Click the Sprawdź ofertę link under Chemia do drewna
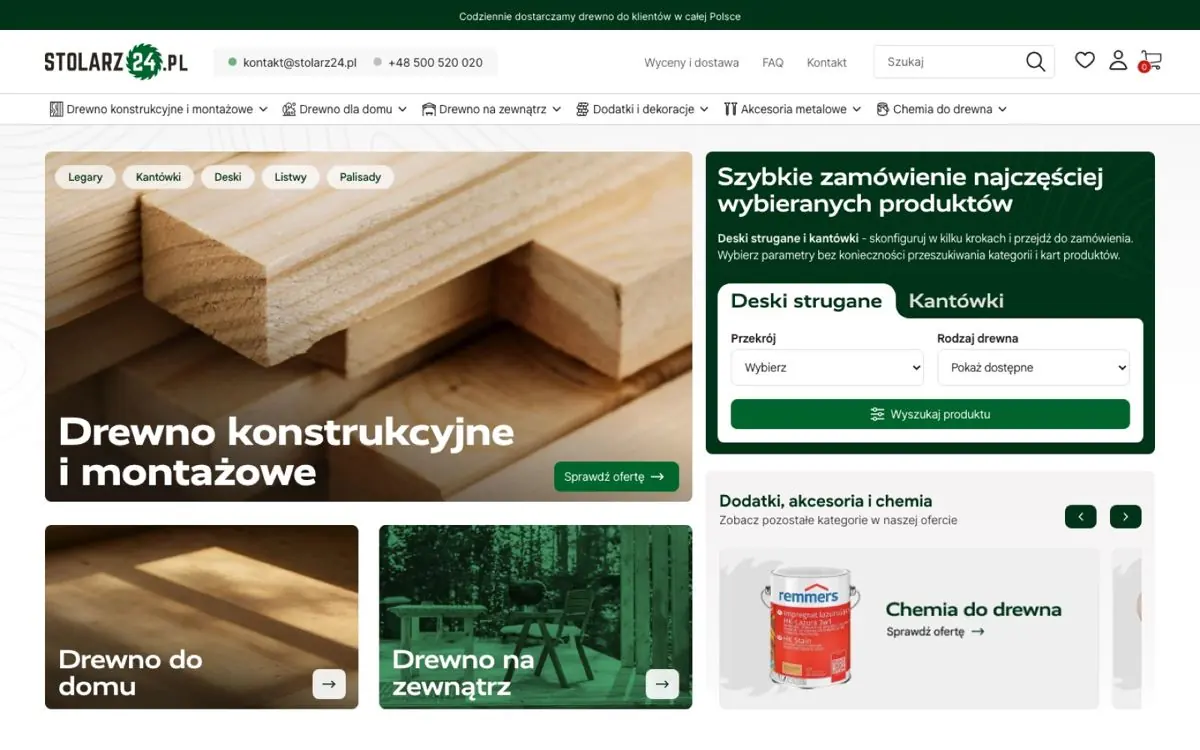Image resolution: width=1200 pixels, height=750 pixels. [x=936, y=632]
